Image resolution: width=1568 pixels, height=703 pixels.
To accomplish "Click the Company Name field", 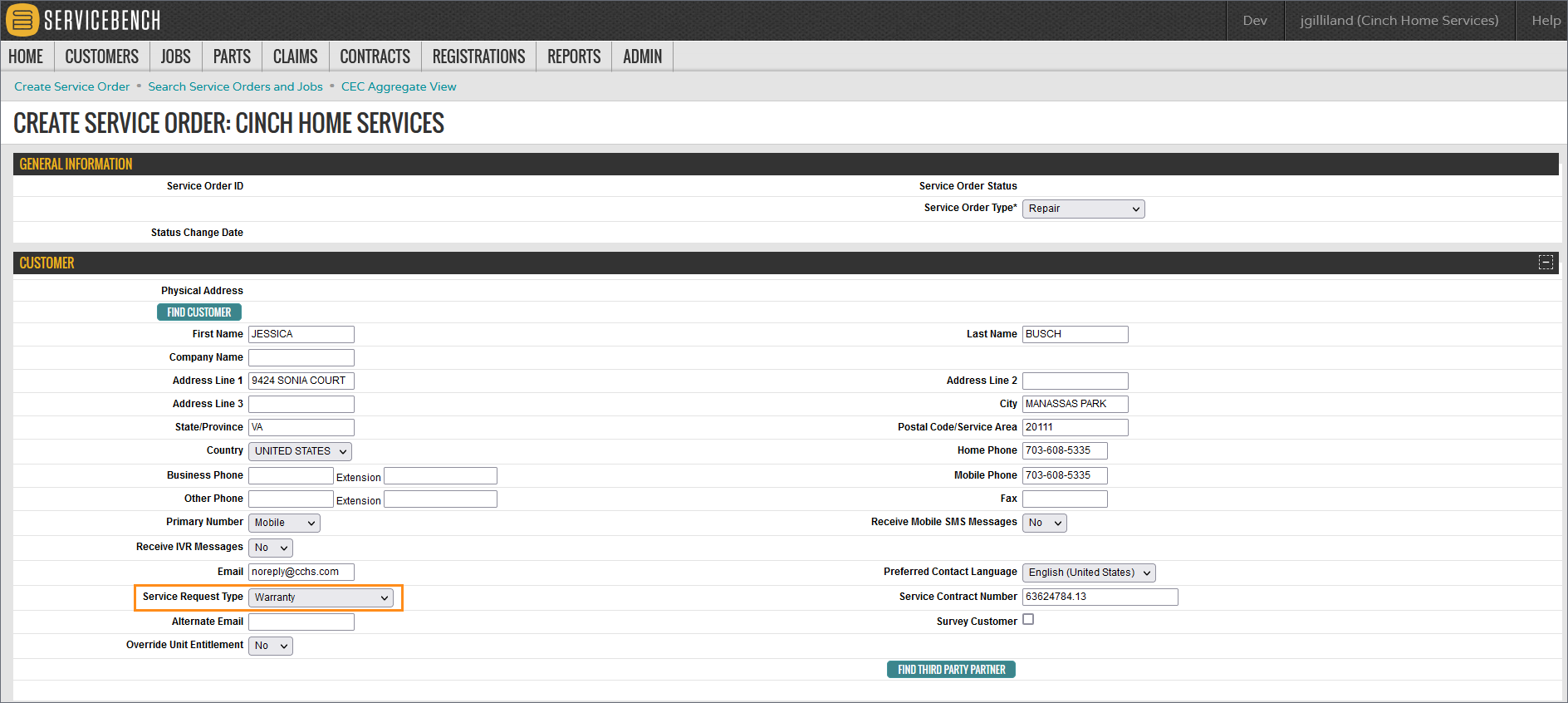I will tap(301, 357).
